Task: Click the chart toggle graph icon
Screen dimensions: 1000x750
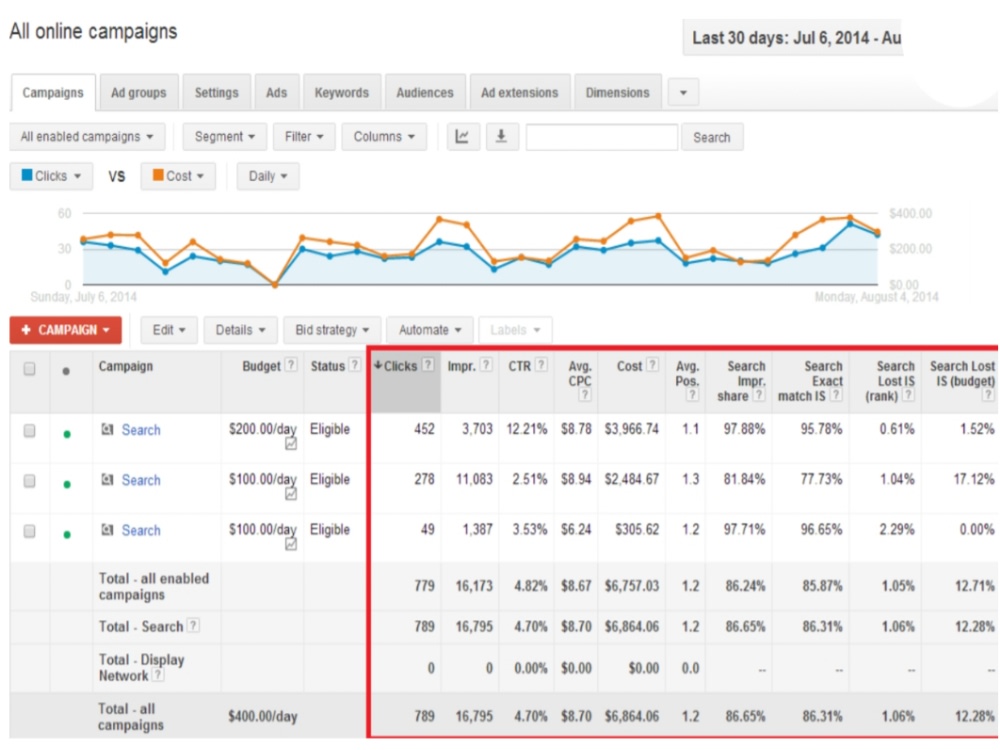Action: coord(462,136)
